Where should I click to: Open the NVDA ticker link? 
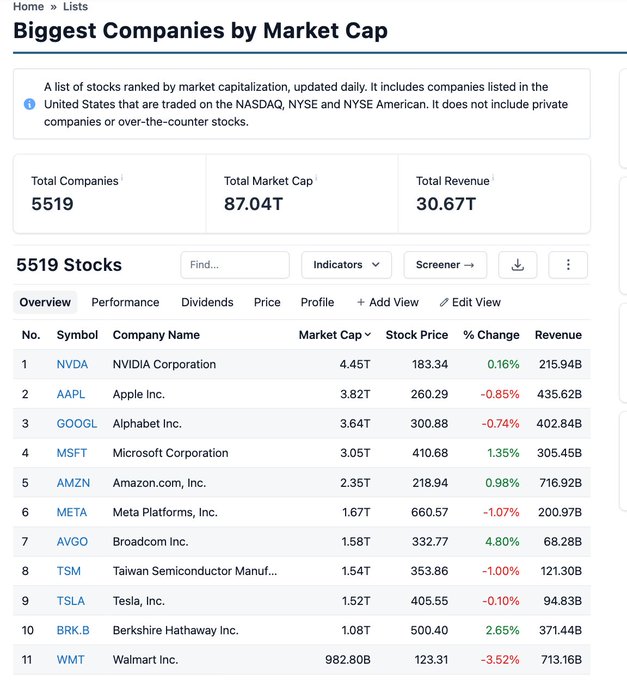(x=72, y=364)
